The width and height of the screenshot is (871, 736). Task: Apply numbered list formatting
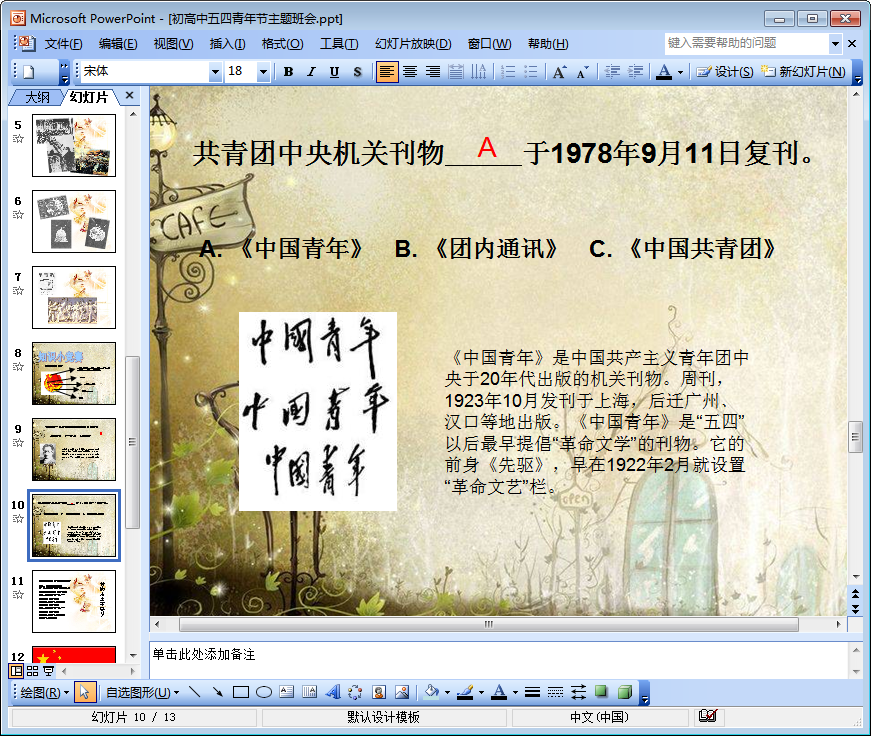pos(508,72)
